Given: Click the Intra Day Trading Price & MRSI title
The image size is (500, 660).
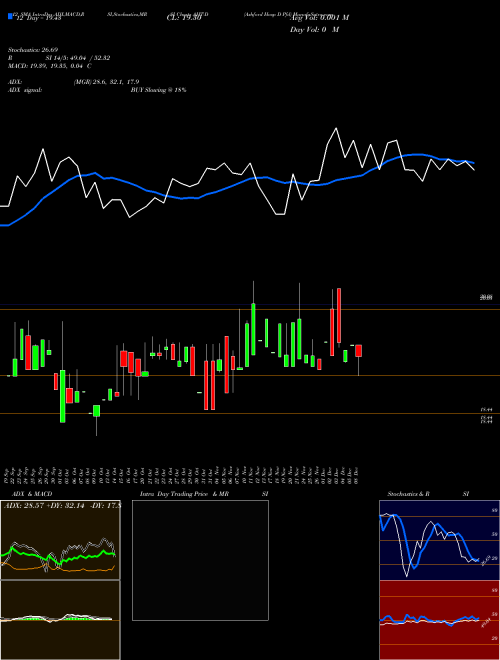Looking at the screenshot, I should (204, 494).
